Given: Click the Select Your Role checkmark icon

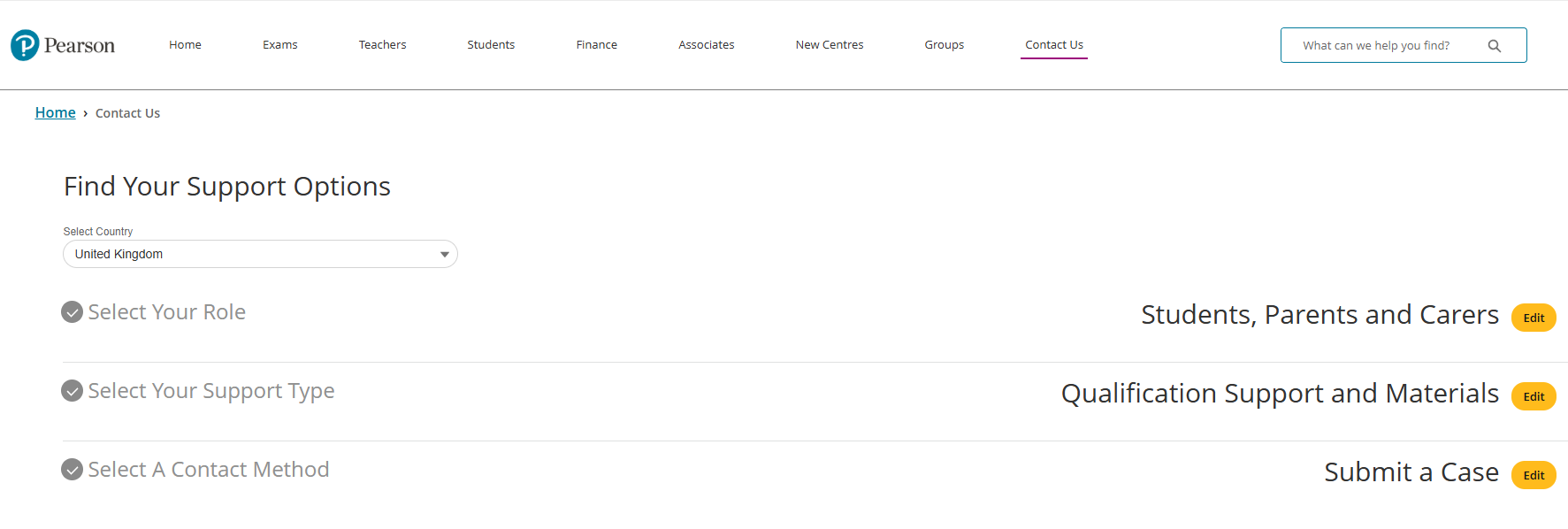Looking at the screenshot, I should click(x=72, y=312).
